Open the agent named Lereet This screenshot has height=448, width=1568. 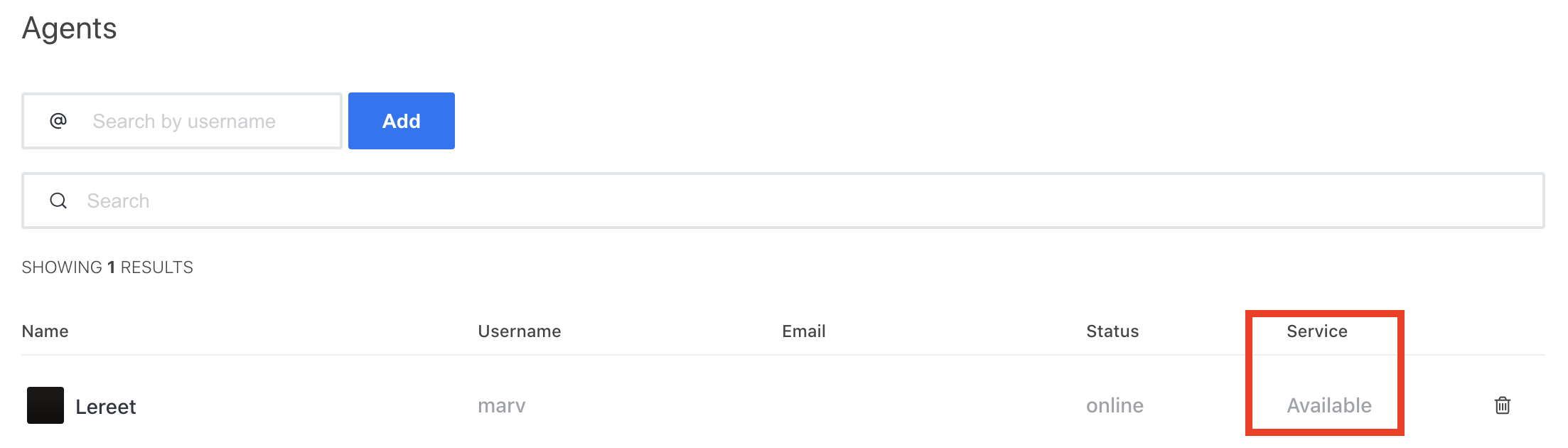pyautogui.click(x=106, y=407)
